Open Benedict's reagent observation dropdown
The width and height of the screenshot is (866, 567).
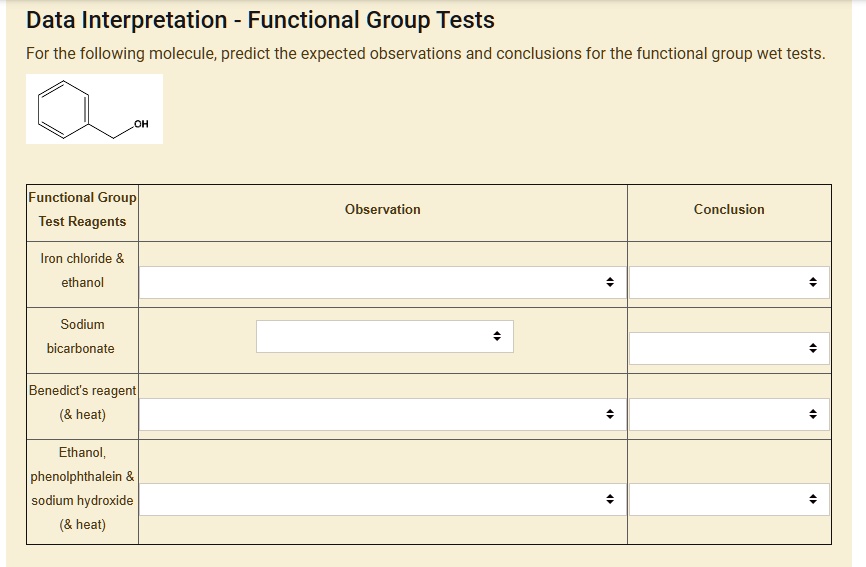tap(382, 415)
